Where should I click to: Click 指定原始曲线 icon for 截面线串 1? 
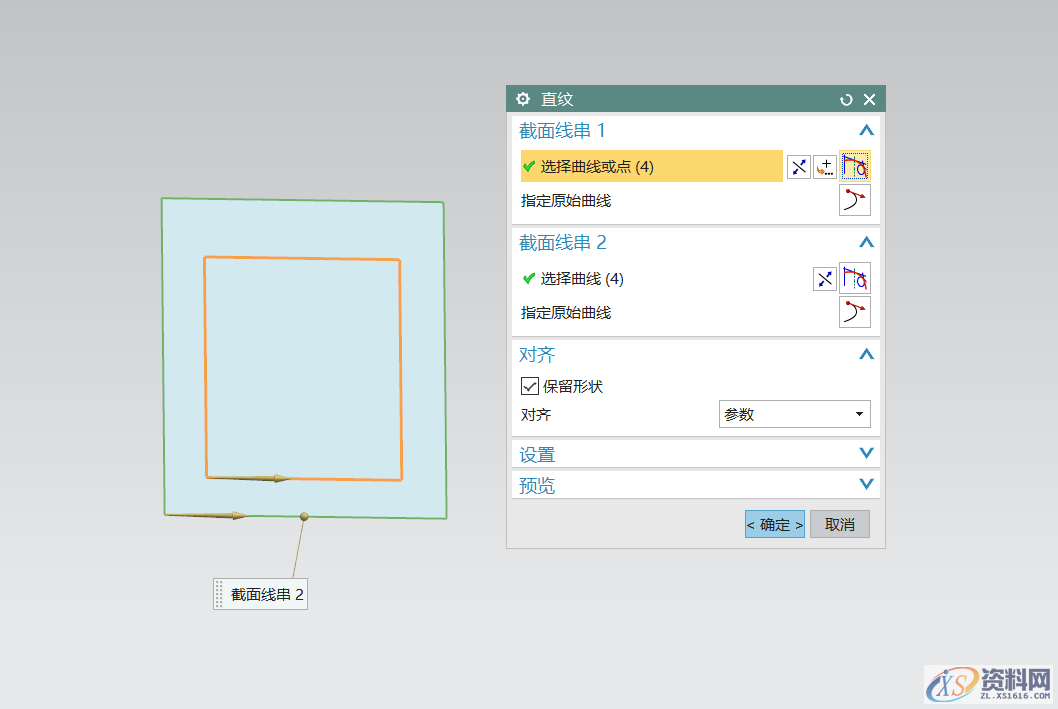855,199
